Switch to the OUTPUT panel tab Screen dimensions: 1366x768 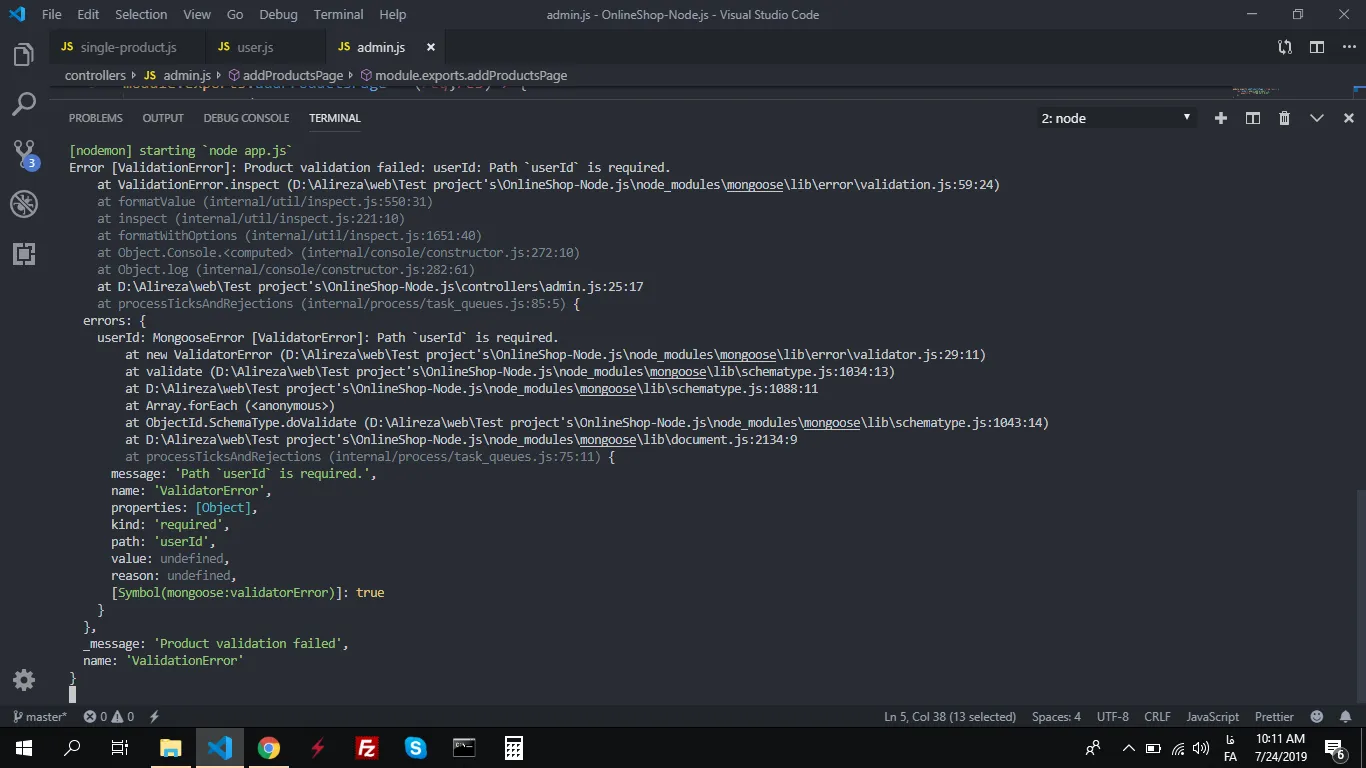pyautogui.click(x=163, y=118)
